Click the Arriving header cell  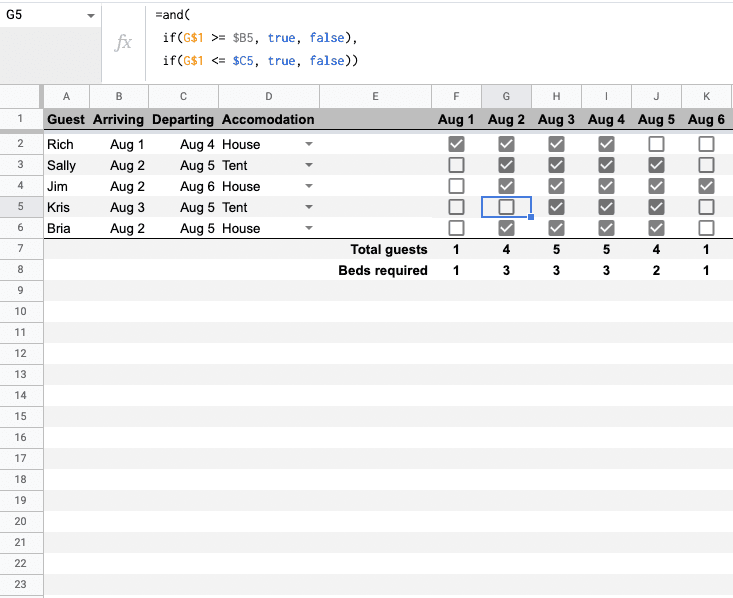tap(119, 119)
